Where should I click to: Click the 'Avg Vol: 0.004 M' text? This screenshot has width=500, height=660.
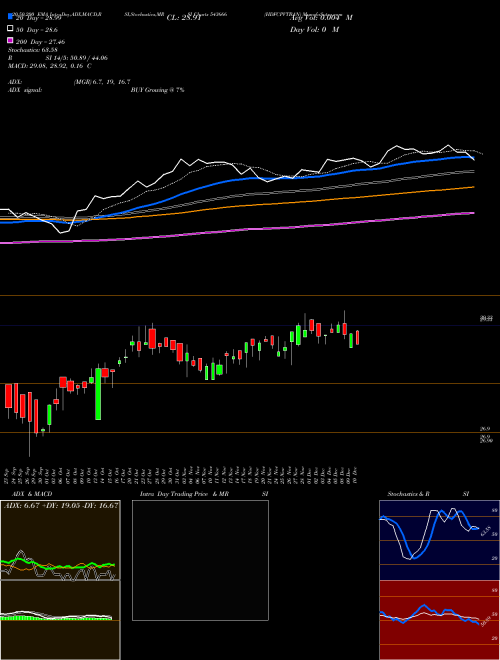click(x=321, y=18)
